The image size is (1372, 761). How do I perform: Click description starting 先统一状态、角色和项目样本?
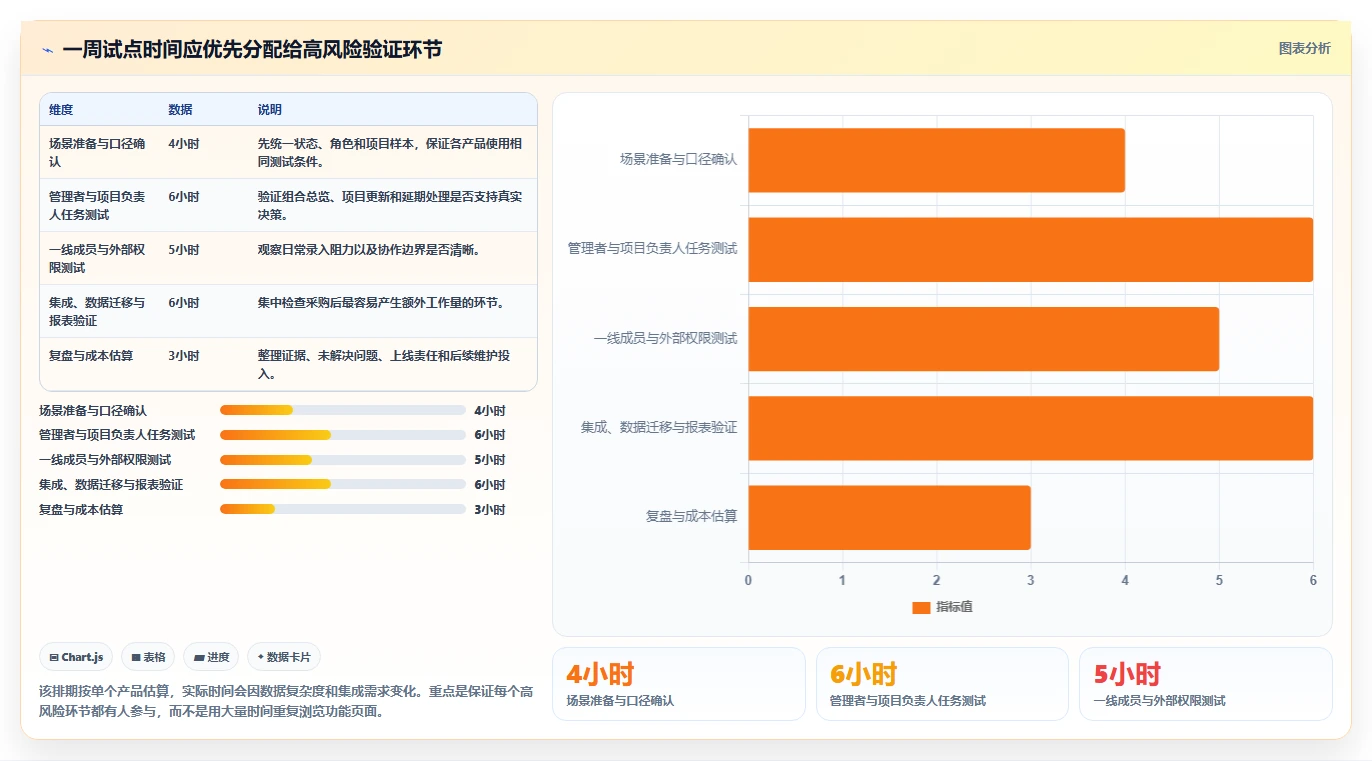390,152
